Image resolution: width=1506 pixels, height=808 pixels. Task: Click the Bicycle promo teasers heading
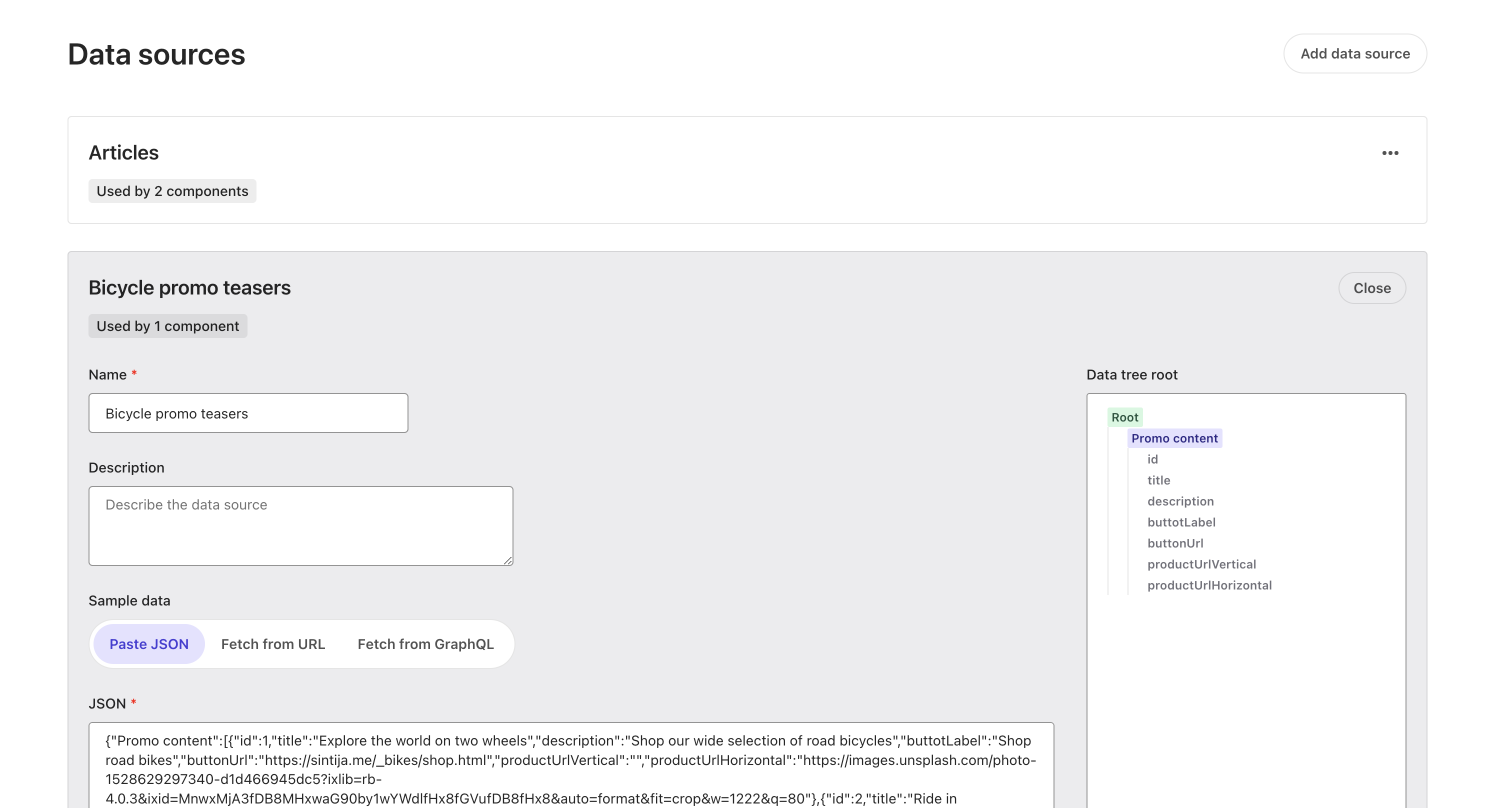coord(190,288)
